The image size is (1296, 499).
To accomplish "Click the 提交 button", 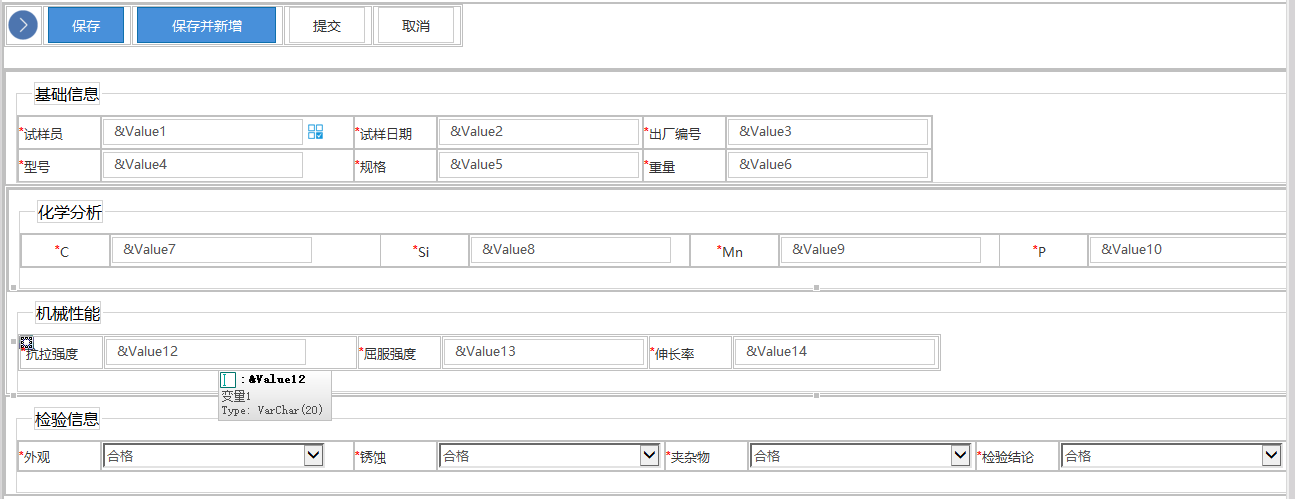I will pos(327,26).
